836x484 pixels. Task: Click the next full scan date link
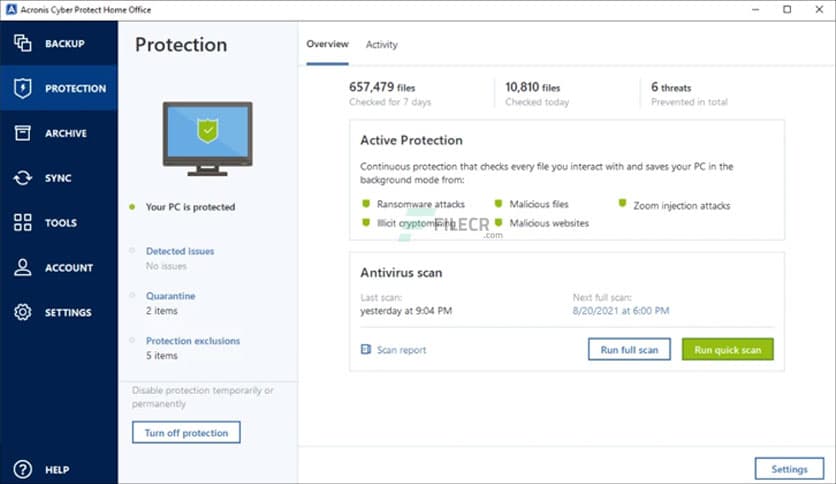(x=619, y=311)
